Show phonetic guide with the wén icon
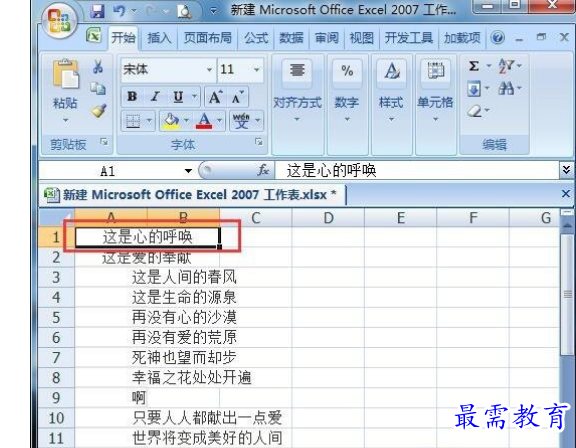The height and width of the screenshot is (448, 576). [x=241, y=121]
